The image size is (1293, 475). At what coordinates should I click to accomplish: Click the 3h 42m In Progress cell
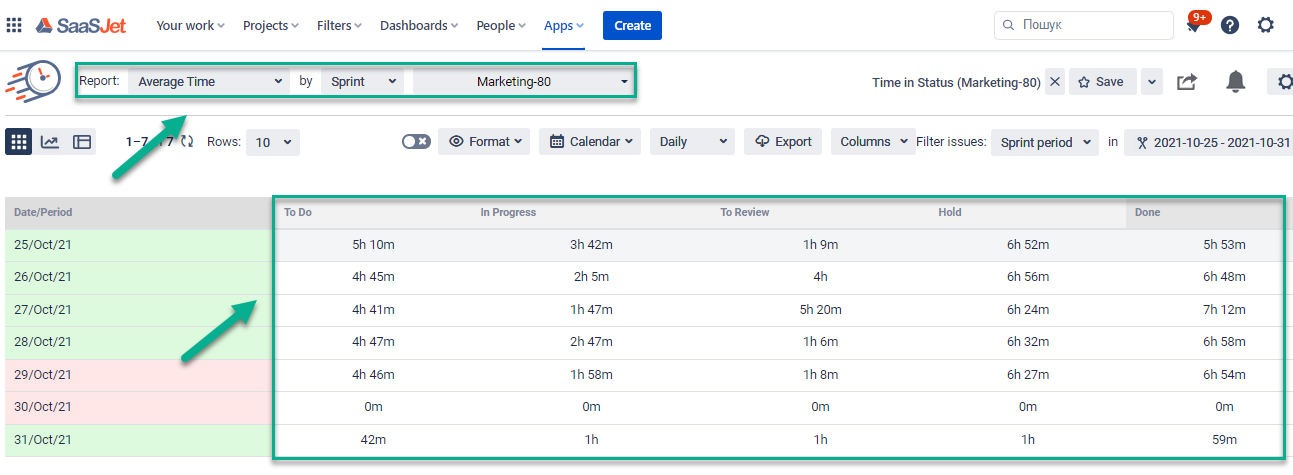coord(591,245)
